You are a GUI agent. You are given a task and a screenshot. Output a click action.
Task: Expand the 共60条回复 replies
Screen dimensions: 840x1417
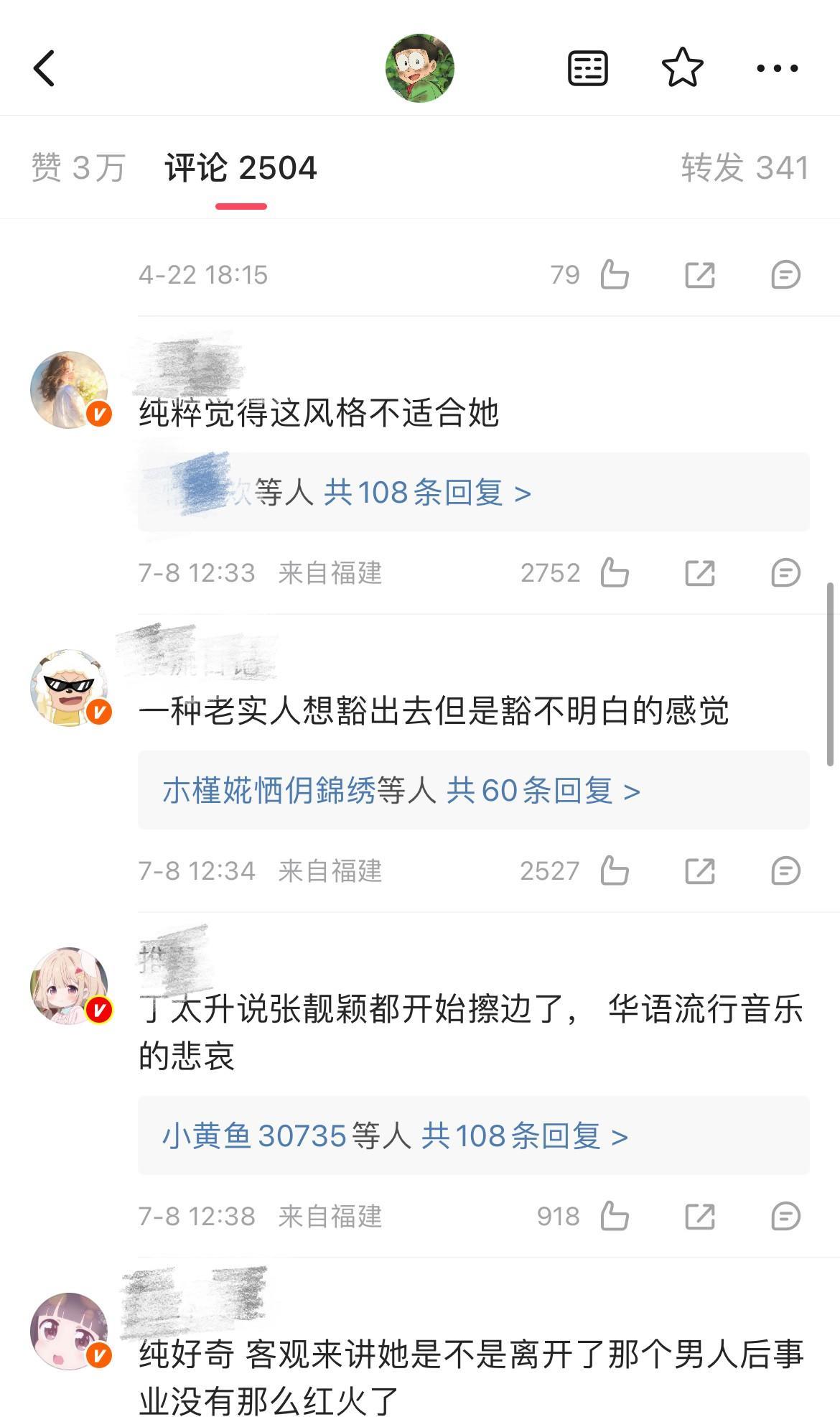[543, 791]
